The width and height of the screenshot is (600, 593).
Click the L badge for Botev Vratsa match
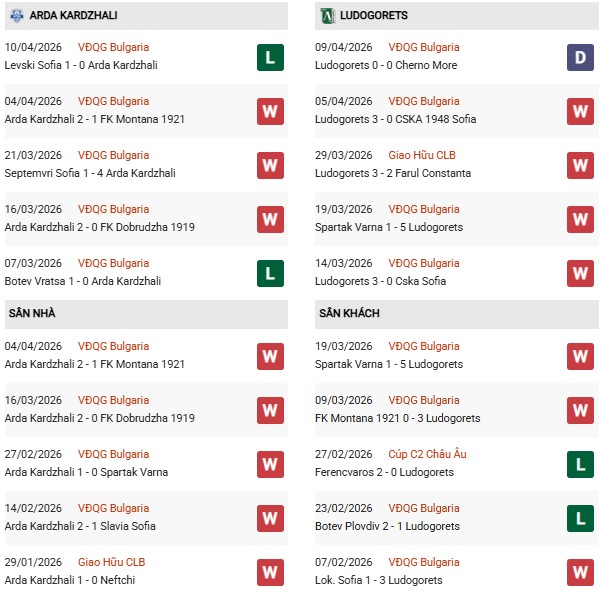(x=269, y=273)
